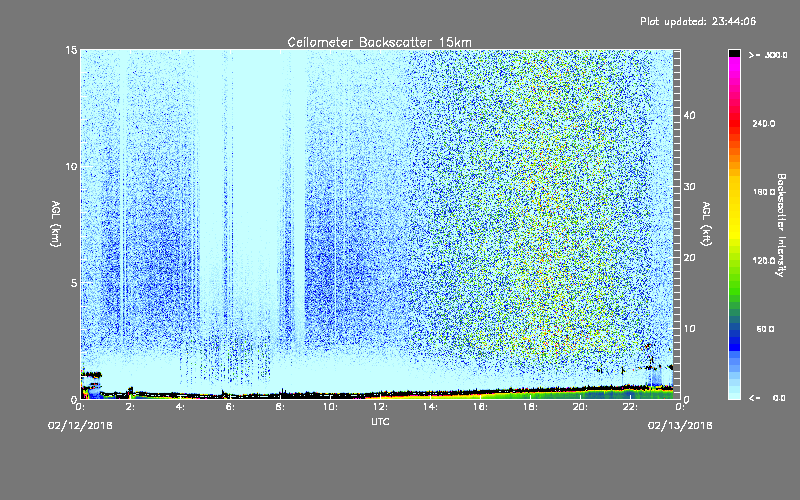Select the '20' tick on the kft axis
The width and height of the screenshot is (800, 500).
point(689,258)
